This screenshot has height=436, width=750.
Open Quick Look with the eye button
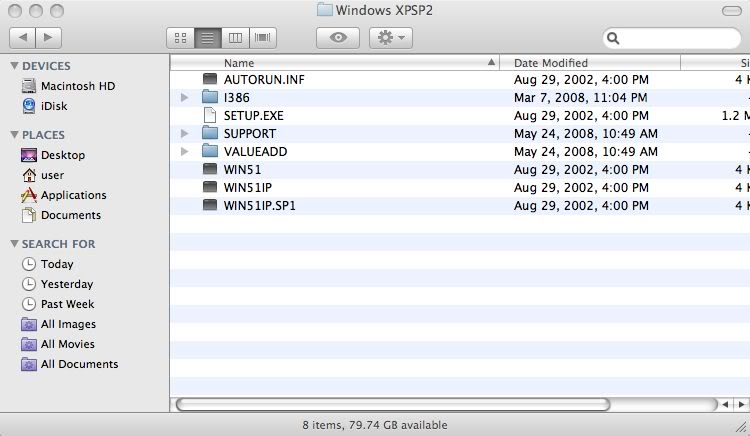click(338, 38)
